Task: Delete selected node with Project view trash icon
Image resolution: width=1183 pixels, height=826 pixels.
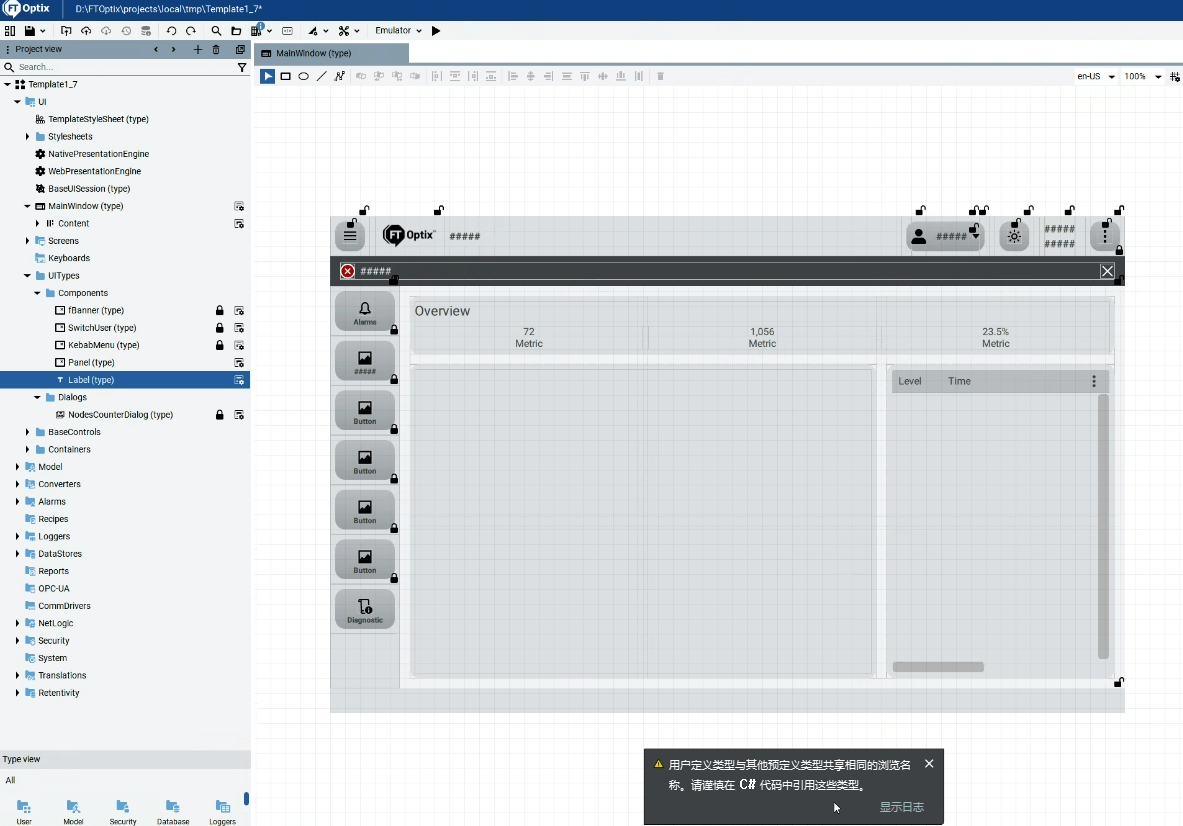Action: pyautogui.click(x=216, y=49)
